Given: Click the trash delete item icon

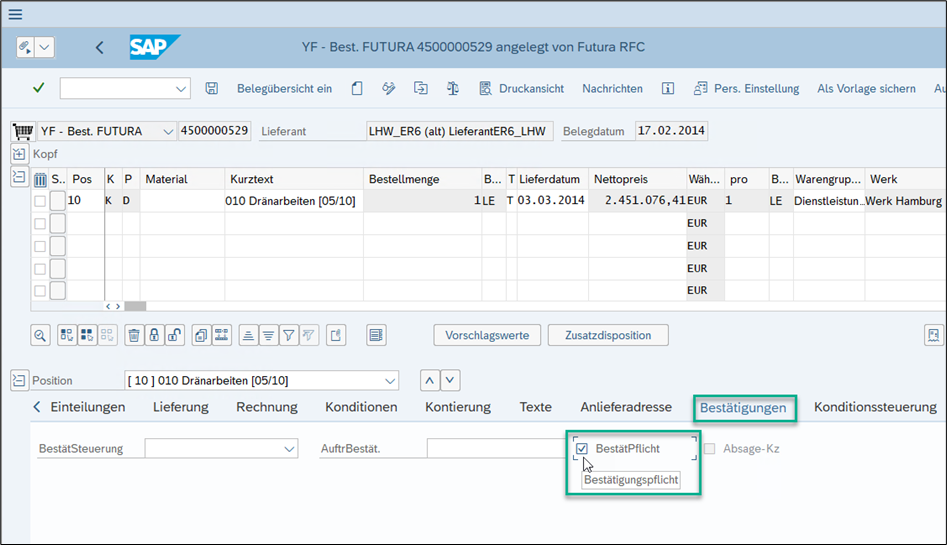Looking at the screenshot, I should pyautogui.click(x=134, y=335).
